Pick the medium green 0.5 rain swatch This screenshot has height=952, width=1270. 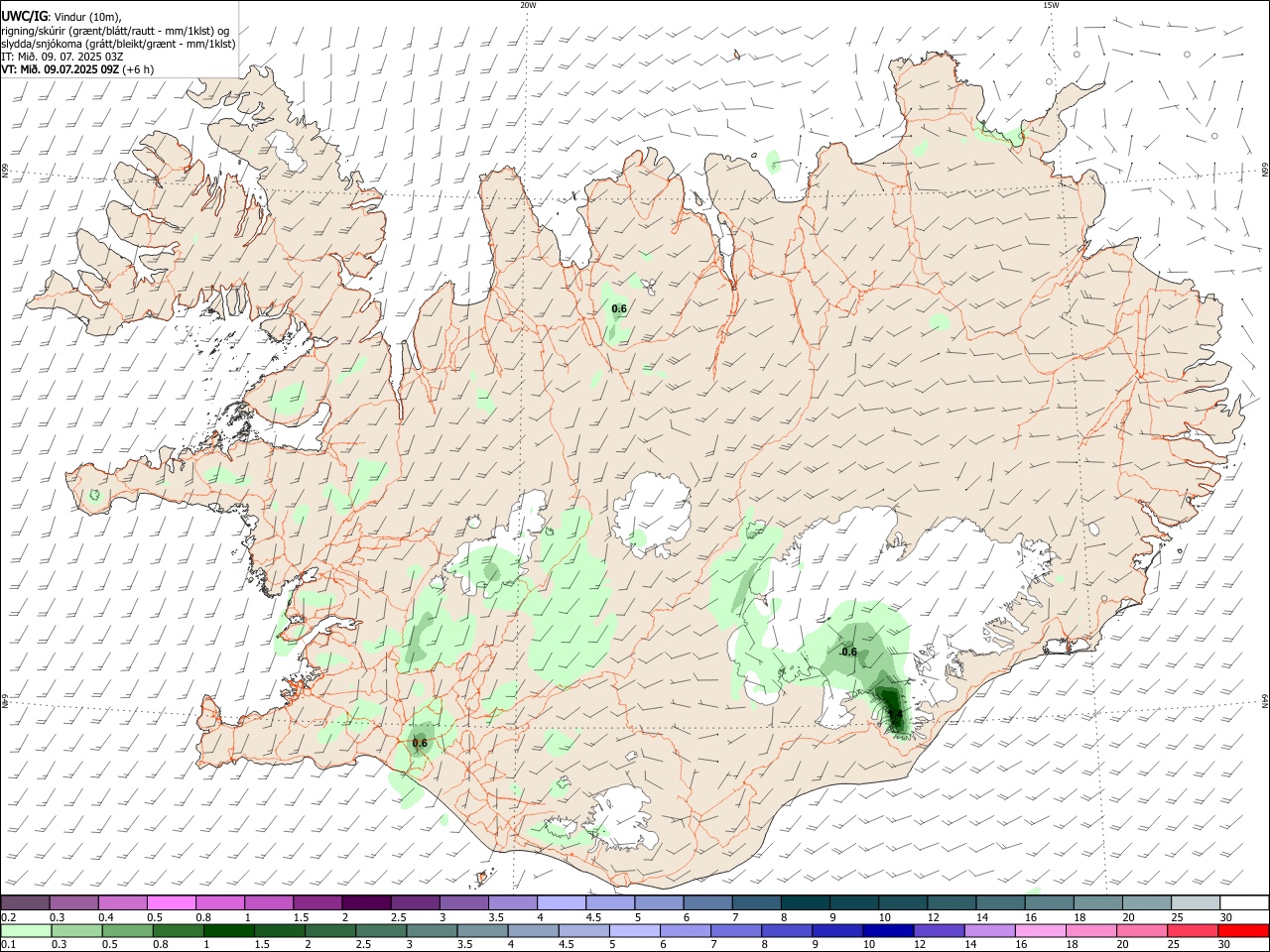(128, 931)
